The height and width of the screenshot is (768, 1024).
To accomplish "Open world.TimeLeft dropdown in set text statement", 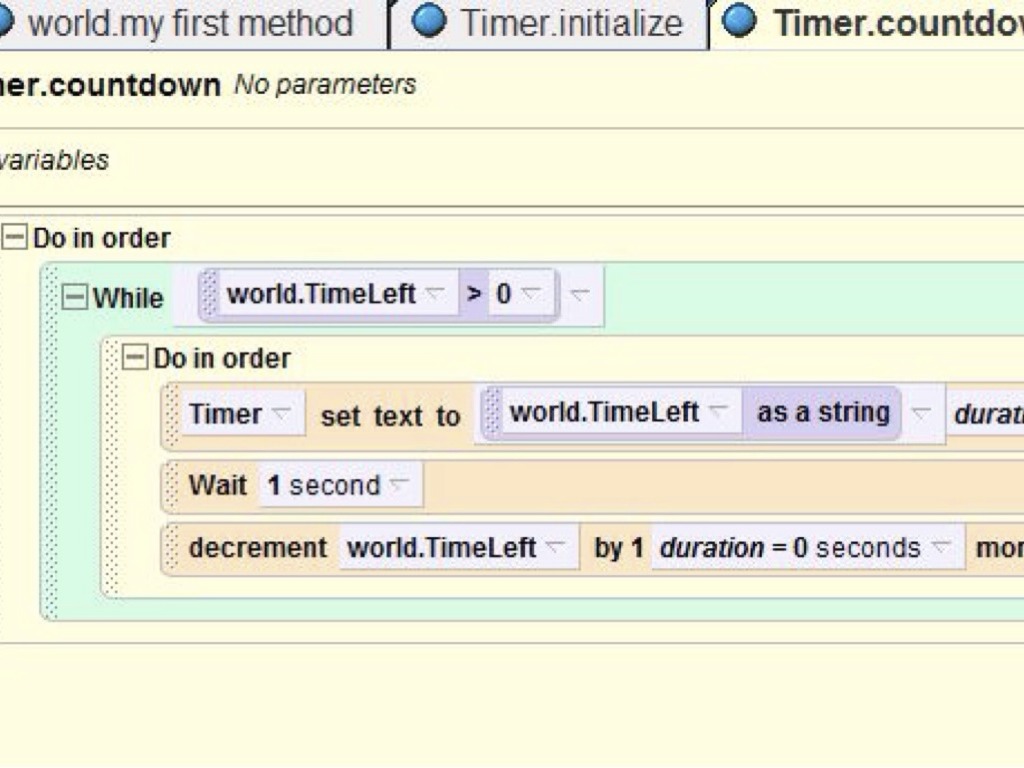I will pyautogui.click(x=718, y=412).
